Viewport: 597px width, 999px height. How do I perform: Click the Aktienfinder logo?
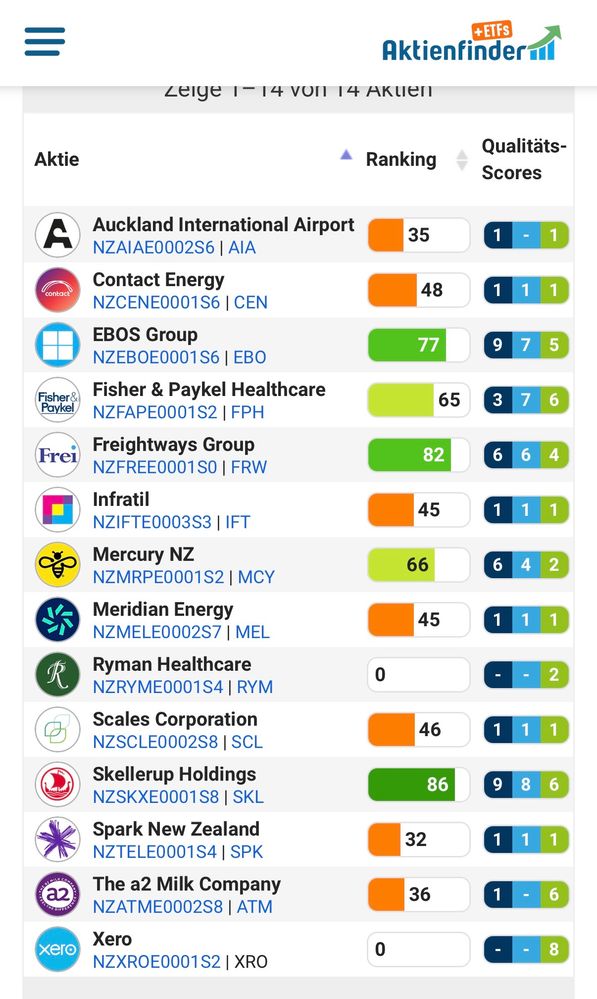471,42
